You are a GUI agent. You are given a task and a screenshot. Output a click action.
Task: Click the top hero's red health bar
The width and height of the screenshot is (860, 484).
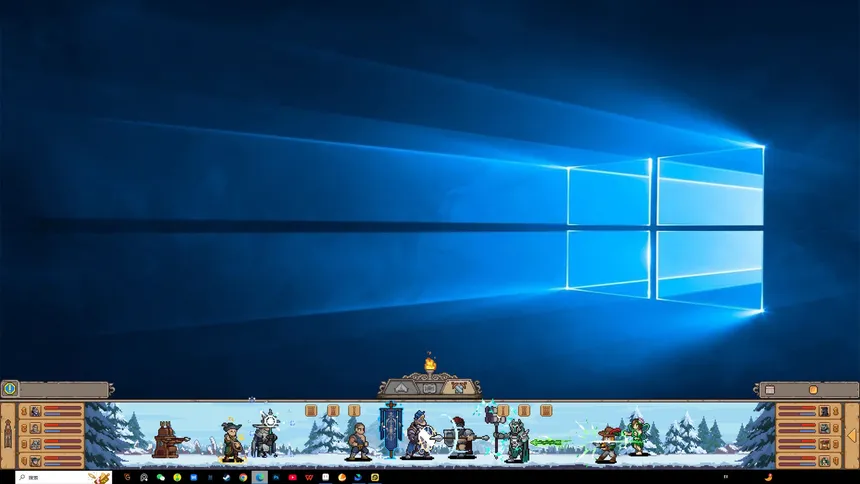click(x=62, y=408)
